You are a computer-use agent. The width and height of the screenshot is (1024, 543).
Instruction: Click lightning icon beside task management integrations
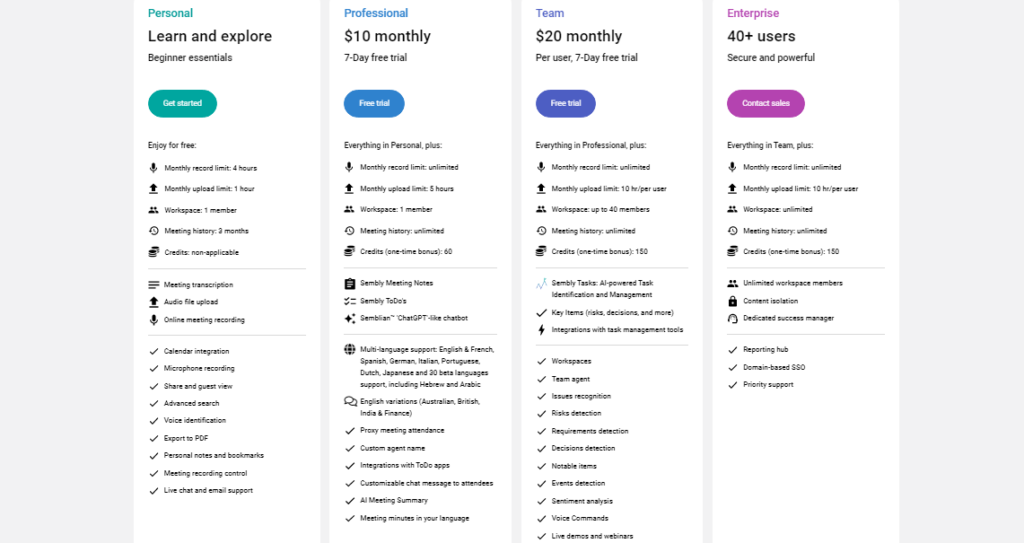(541, 330)
